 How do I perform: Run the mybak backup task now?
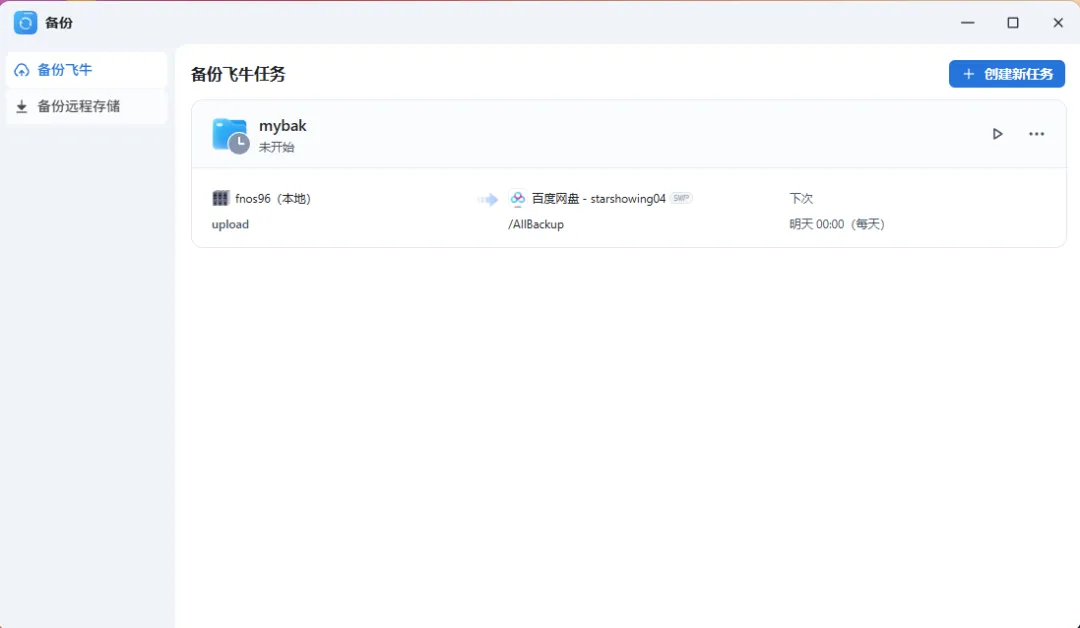coord(997,134)
